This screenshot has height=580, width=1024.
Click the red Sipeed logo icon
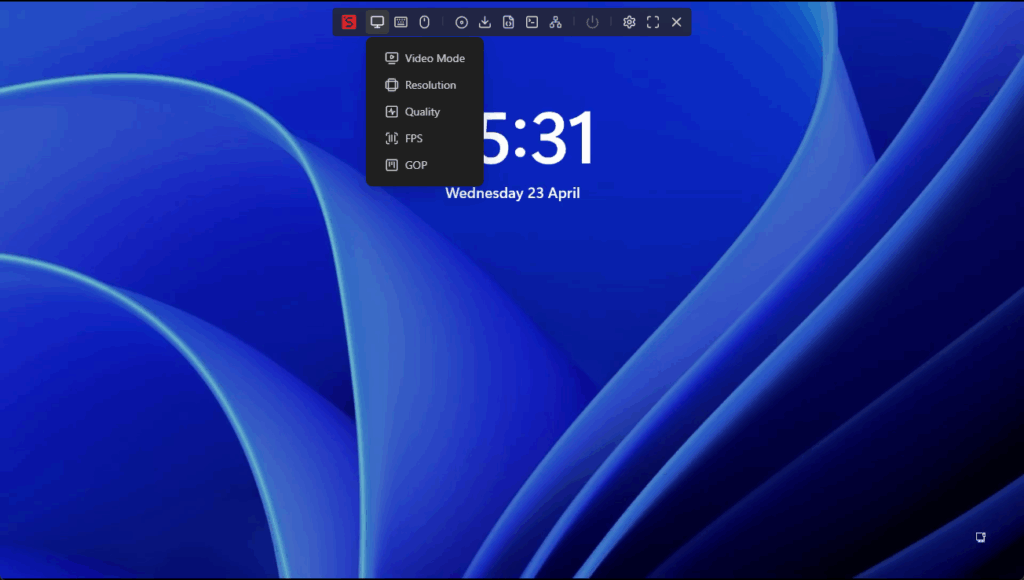(x=349, y=22)
